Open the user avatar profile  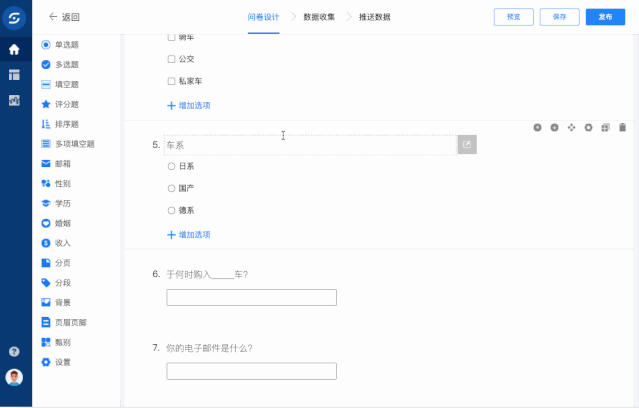(x=14, y=377)
